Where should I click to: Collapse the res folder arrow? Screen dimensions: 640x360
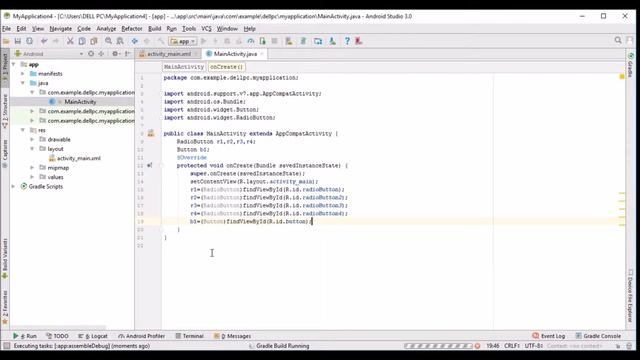tap(23, 130)
